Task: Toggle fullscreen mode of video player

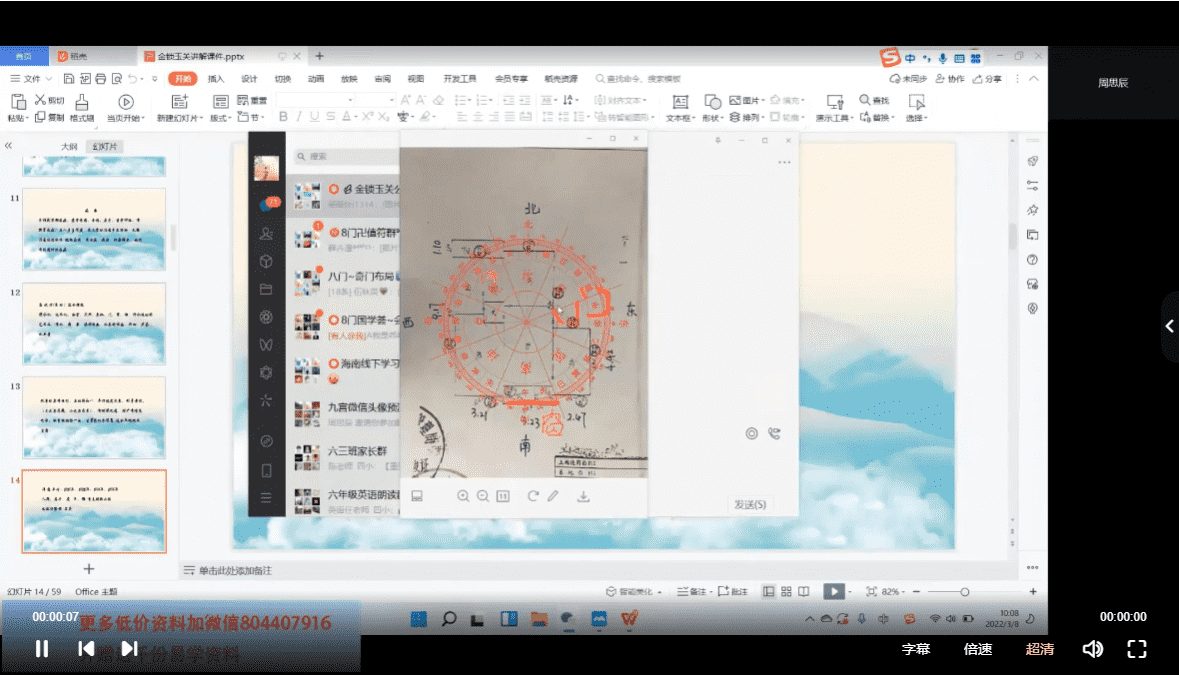Action: click(1137, 649)
